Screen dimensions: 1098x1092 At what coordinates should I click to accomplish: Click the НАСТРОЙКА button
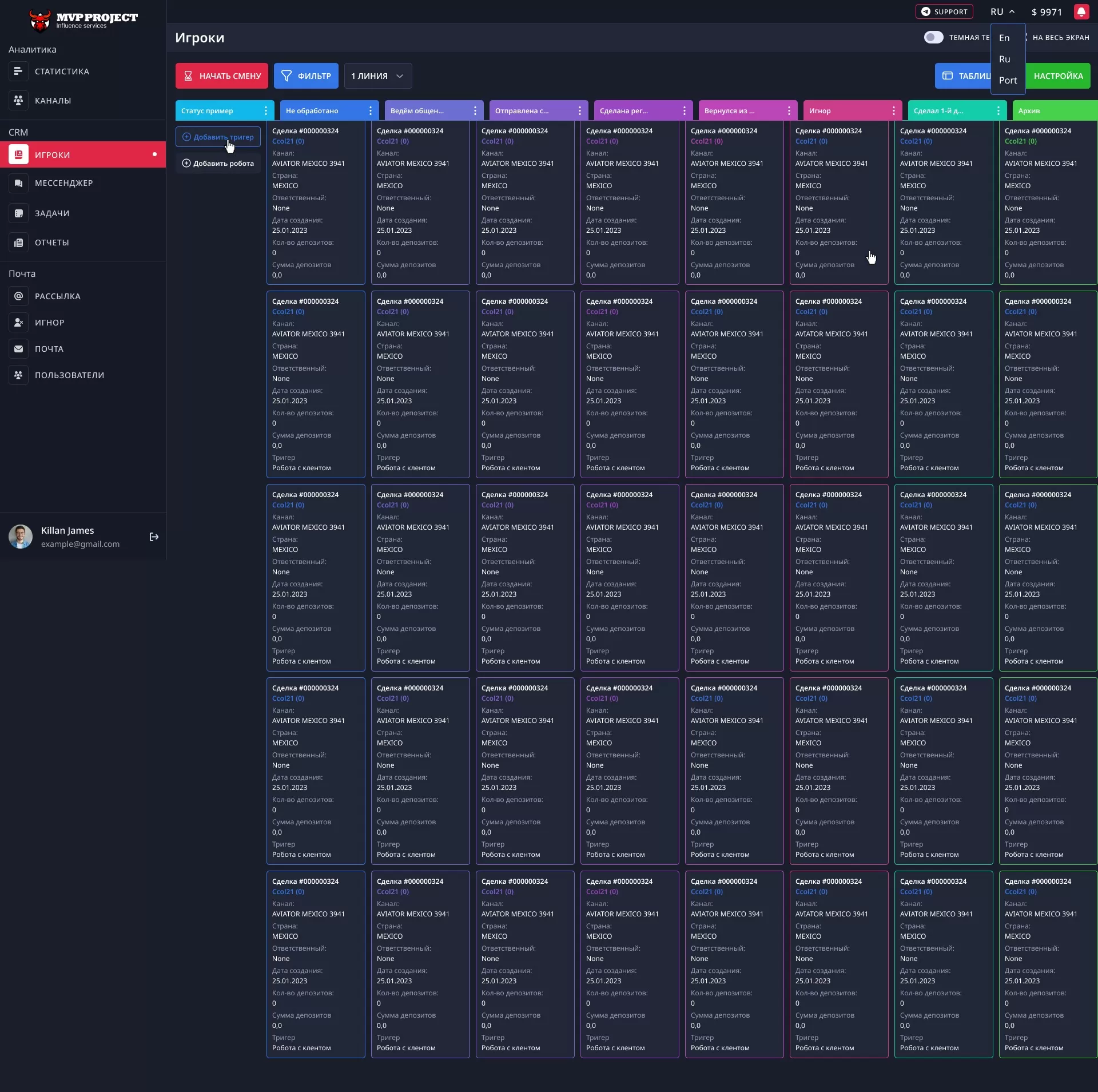pos(1057,76)
